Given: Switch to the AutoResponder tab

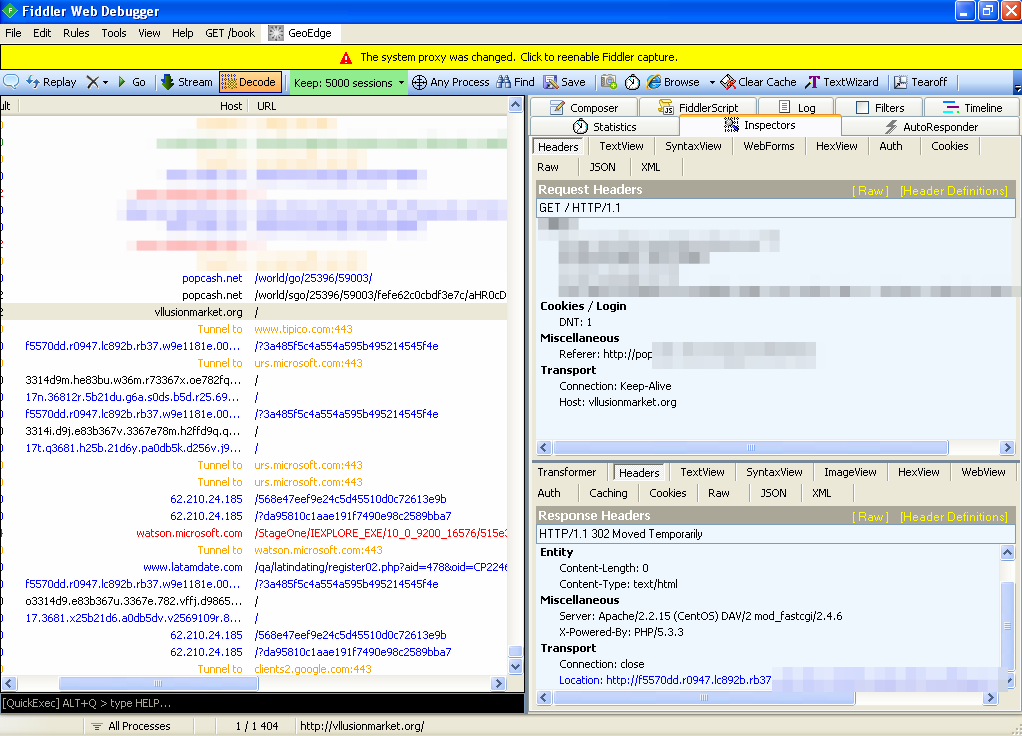Looking at the screenshot, I should click(x=931, y=126).
